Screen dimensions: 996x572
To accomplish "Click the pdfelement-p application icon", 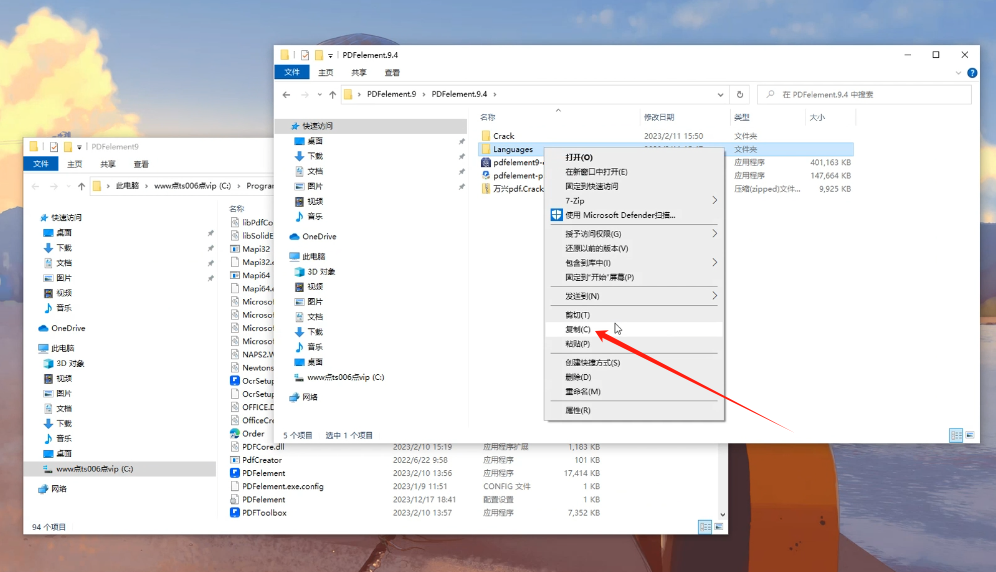I will 486,175.
